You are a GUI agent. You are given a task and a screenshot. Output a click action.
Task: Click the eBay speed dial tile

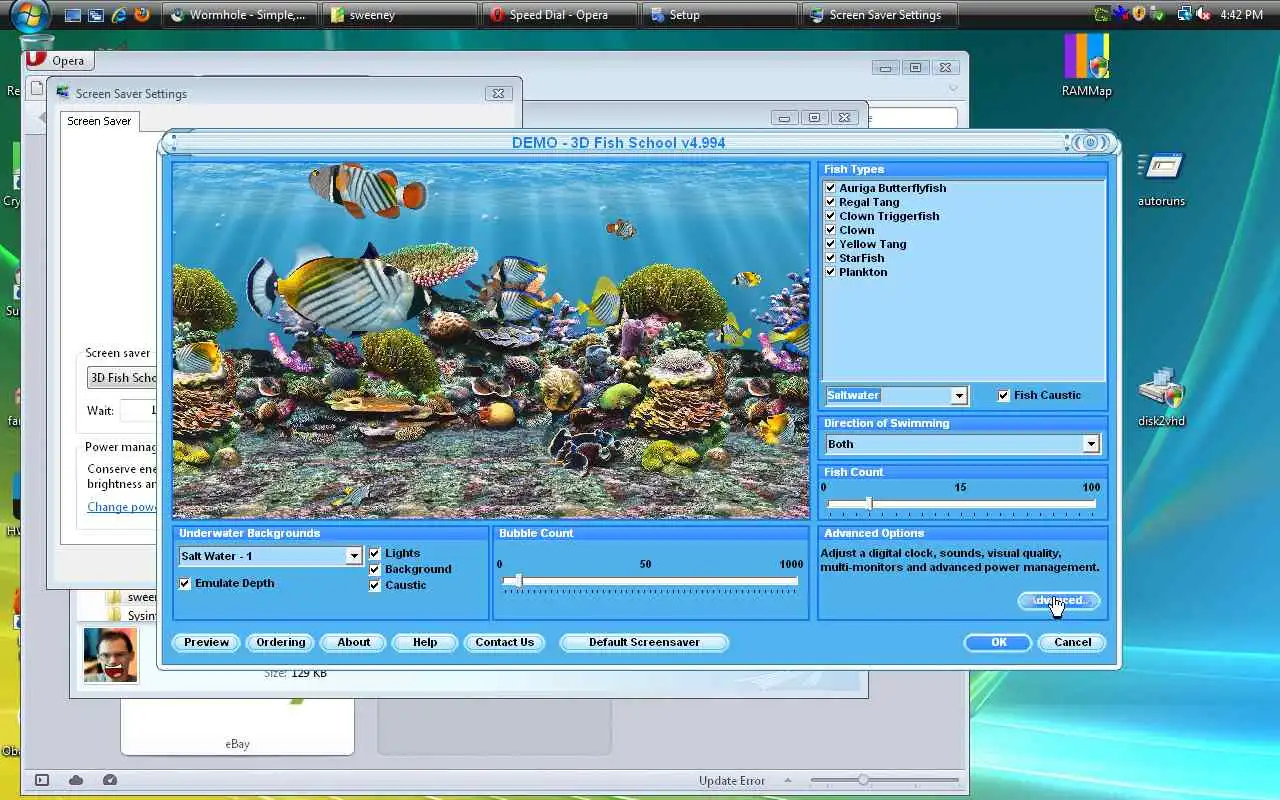tap(237, 727)
